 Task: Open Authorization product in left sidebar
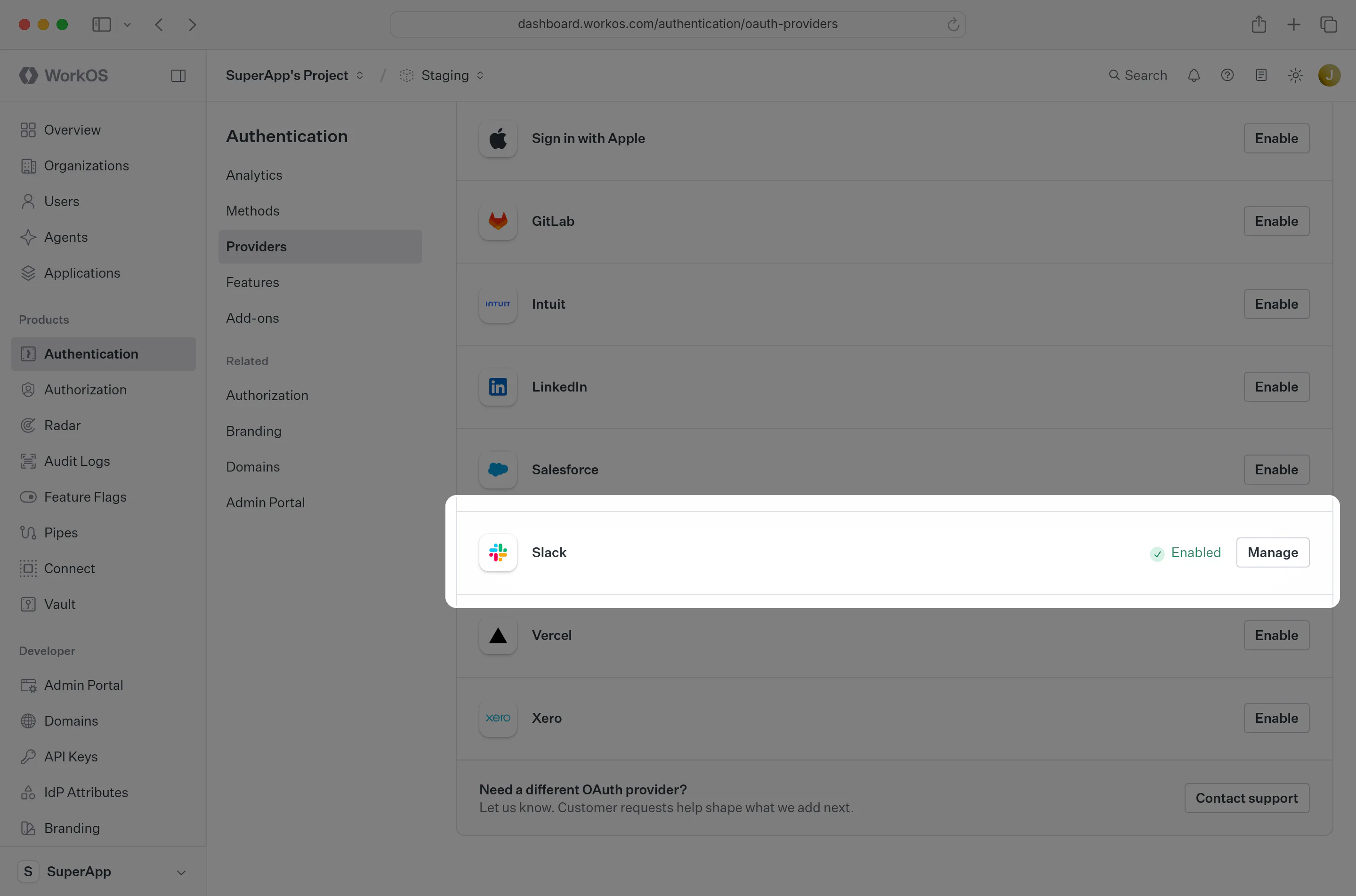pos(103,390)
